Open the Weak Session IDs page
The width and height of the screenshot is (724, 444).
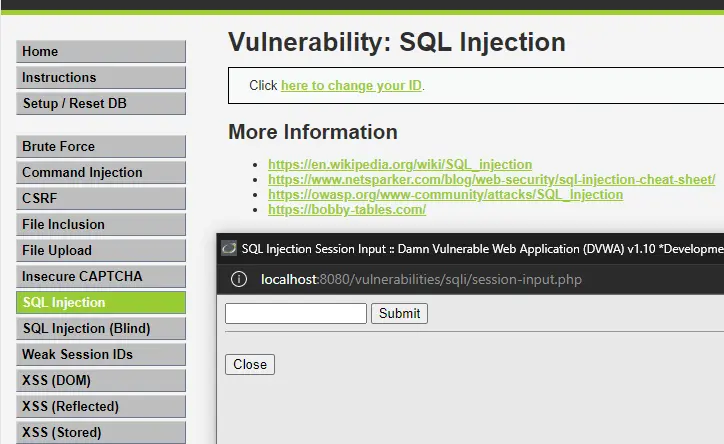101,354
